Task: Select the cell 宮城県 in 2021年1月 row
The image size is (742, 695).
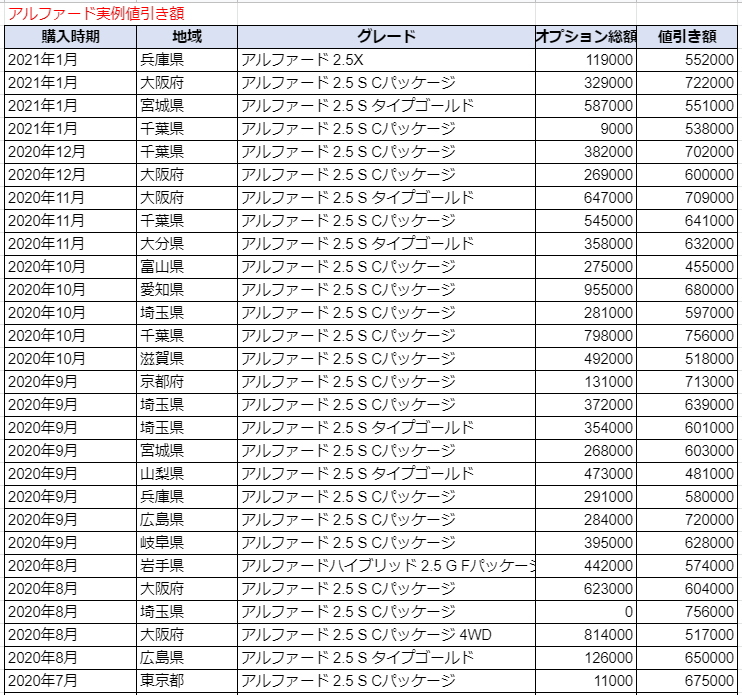Action: pyautogui.click(x=187, y=106)
